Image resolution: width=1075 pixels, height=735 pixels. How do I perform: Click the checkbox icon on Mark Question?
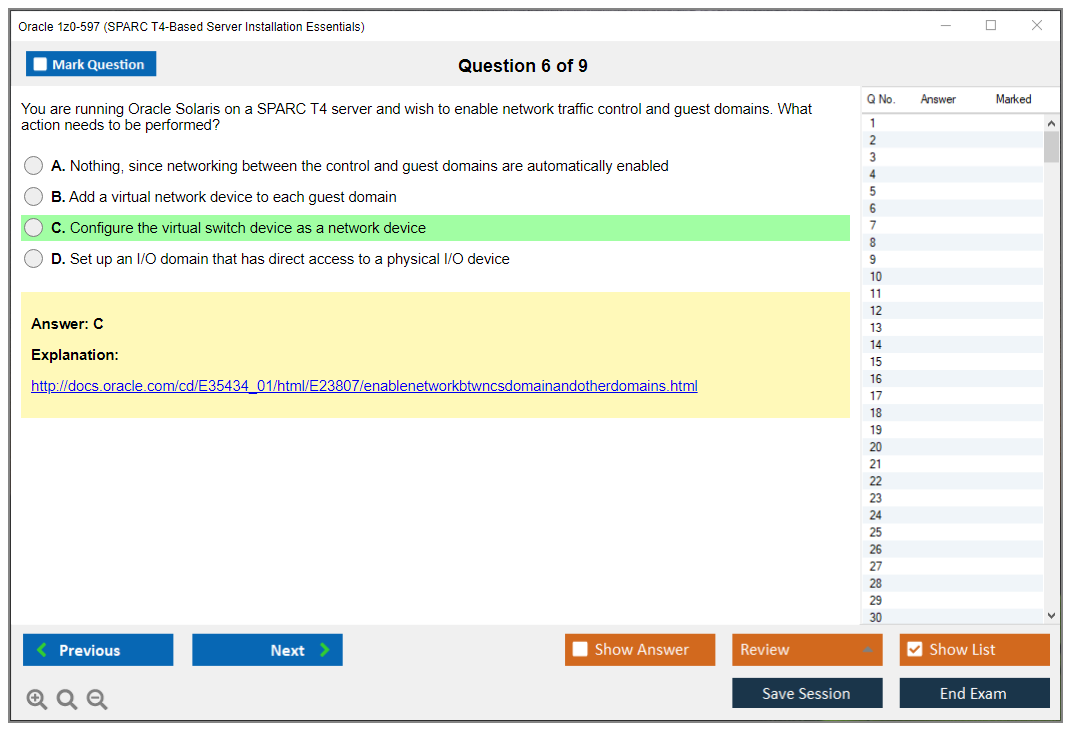click(x=40, y=63)
